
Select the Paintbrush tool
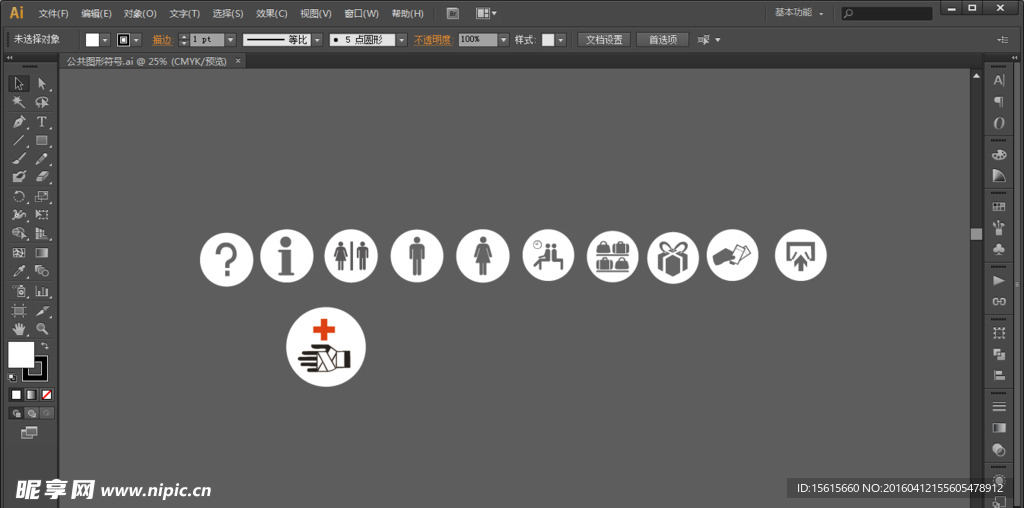point(19,159)
